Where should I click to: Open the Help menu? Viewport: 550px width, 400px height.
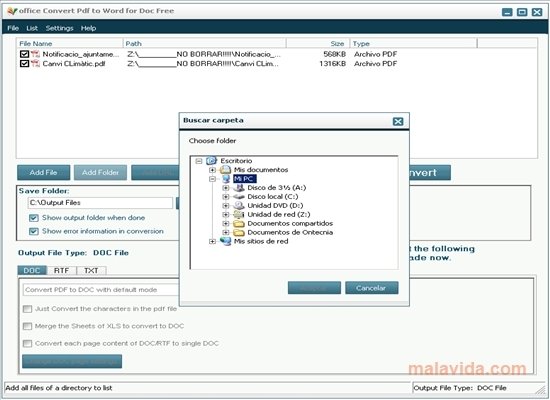88,28
